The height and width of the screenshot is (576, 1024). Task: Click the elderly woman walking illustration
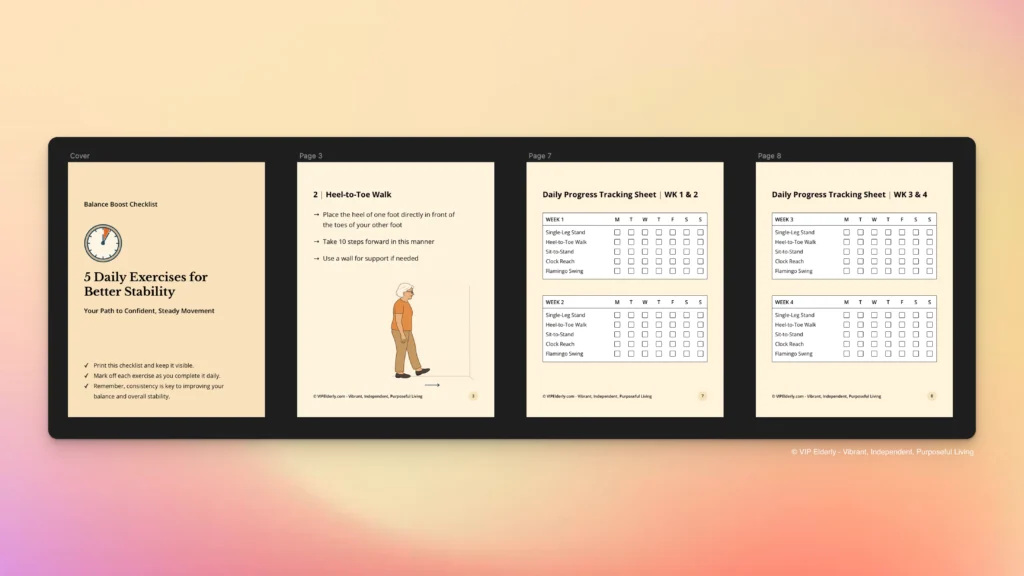405,330
